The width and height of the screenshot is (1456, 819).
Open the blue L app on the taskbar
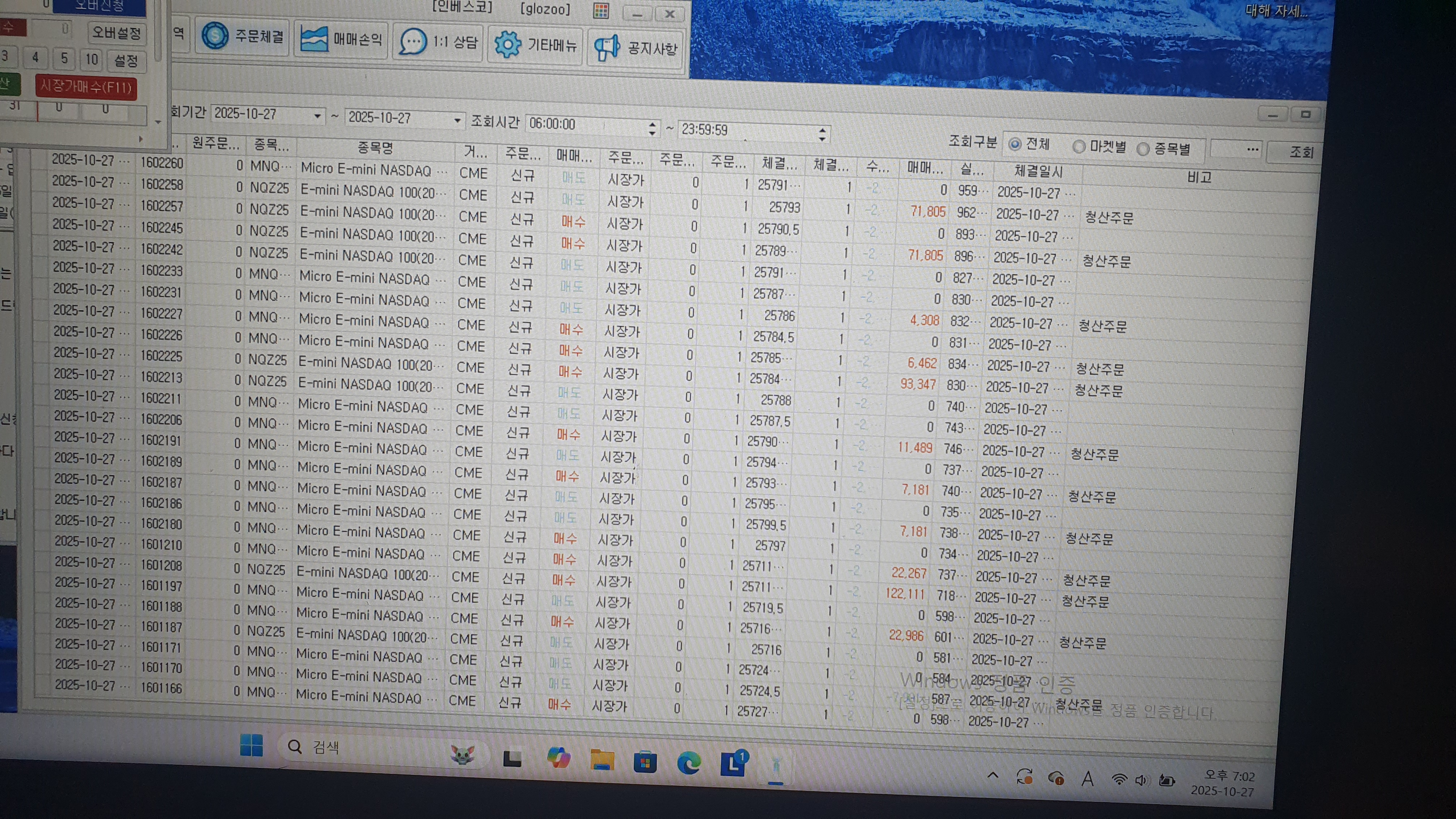click(x=734, y=764)
